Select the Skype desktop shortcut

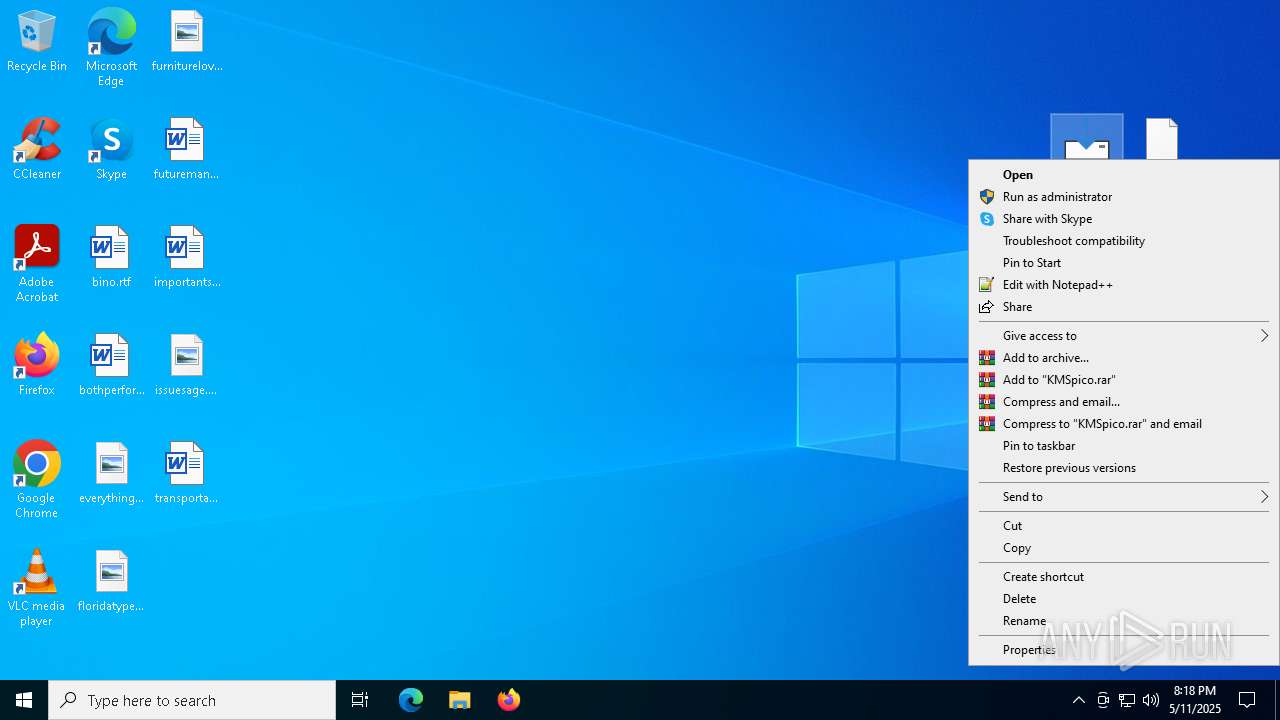point(111,150)
